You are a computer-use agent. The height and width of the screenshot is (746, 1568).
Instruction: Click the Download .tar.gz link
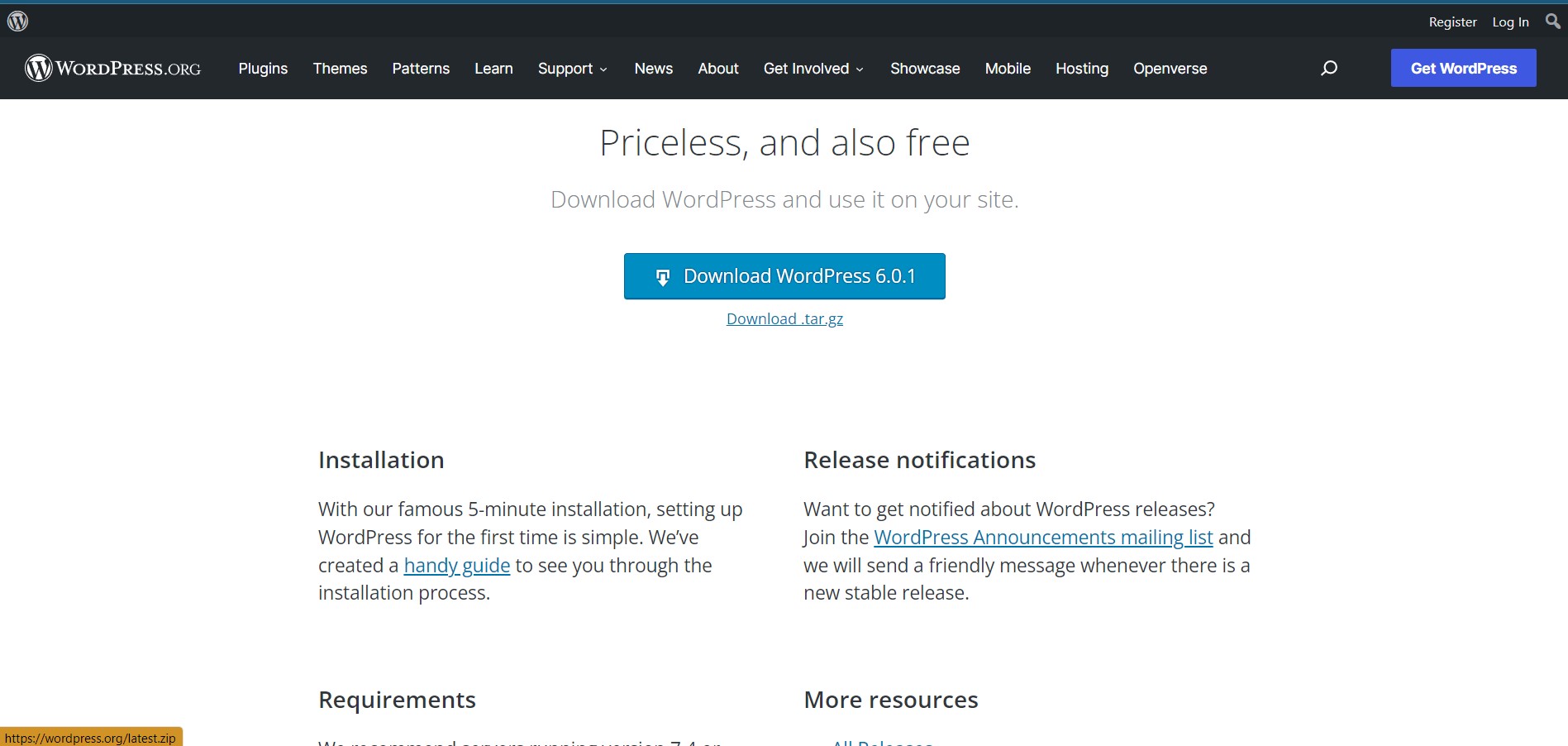(x=784, y=319)
